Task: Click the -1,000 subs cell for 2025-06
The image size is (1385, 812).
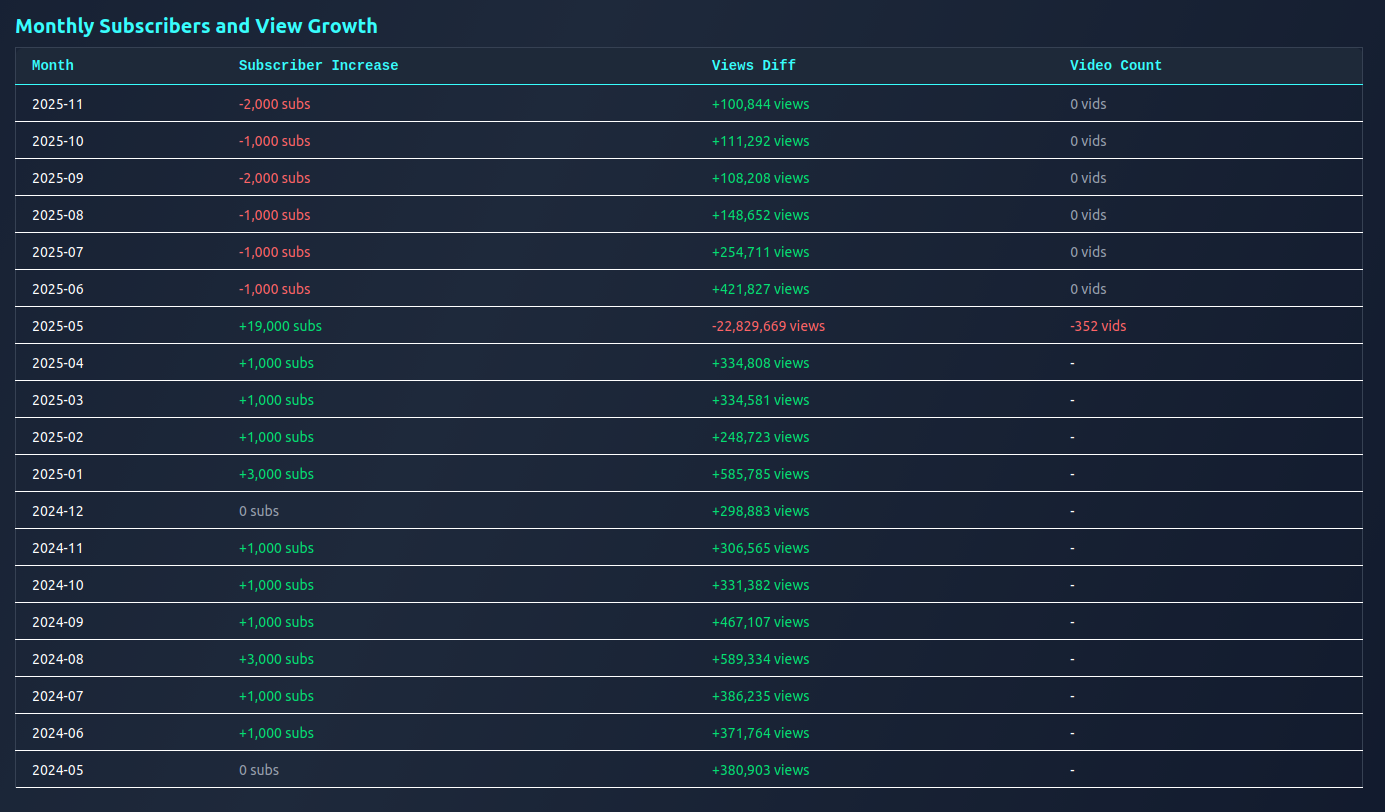Action: tap(275, 289)
